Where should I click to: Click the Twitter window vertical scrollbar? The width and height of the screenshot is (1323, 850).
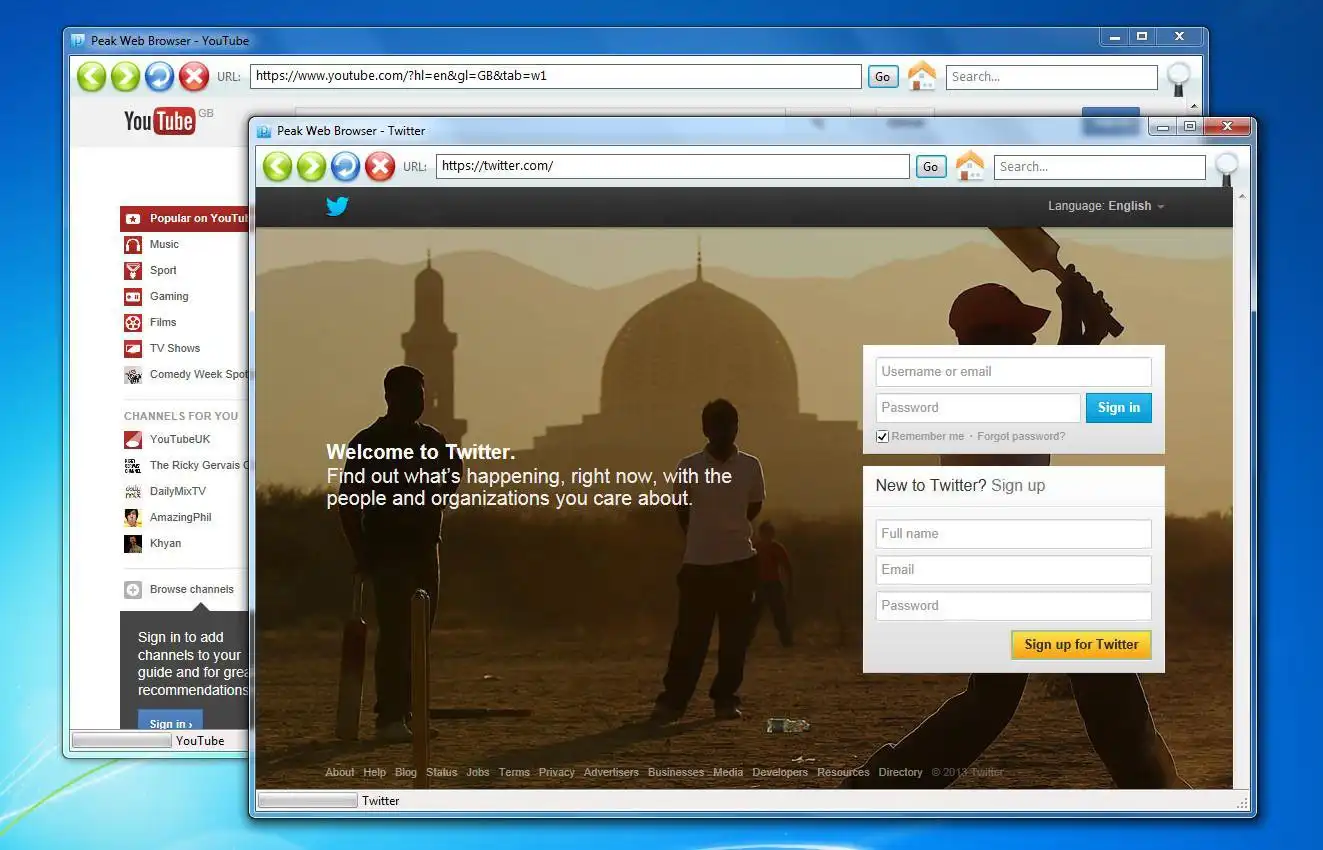1243,490
